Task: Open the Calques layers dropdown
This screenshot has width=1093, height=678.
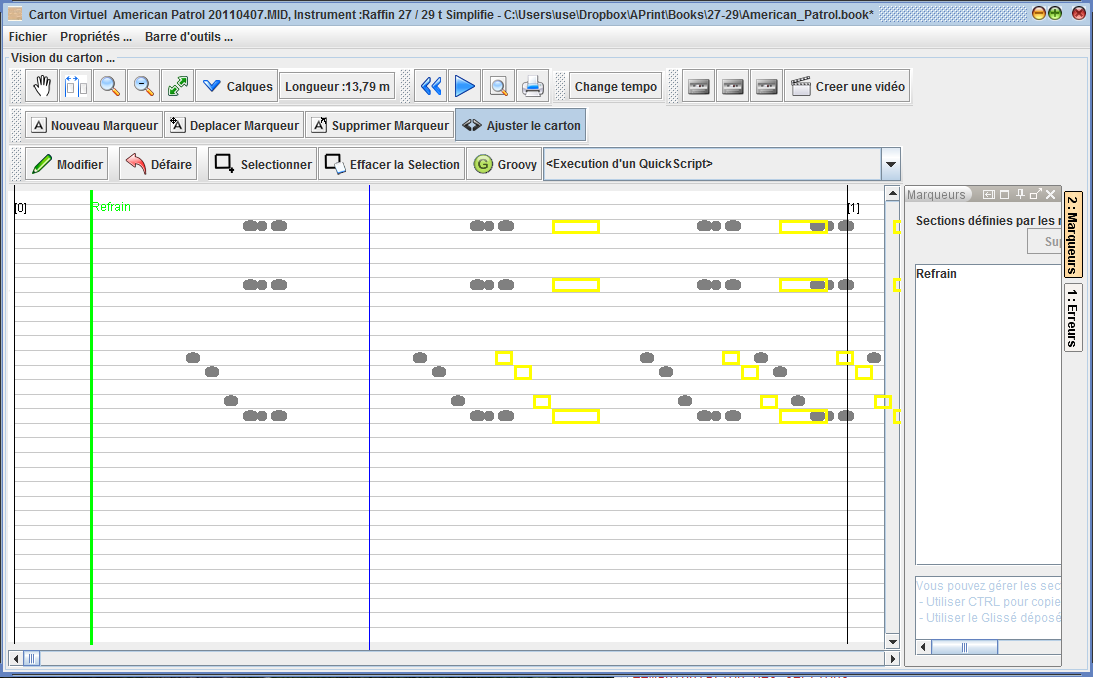Action: (237, 87)
